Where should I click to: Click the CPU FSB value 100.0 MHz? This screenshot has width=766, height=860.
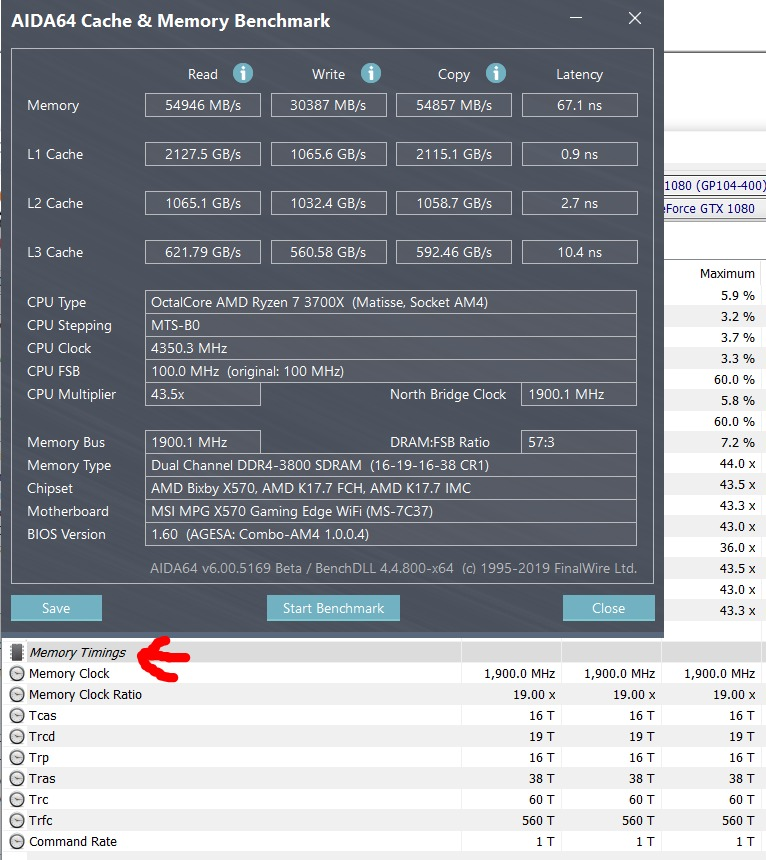391,371
